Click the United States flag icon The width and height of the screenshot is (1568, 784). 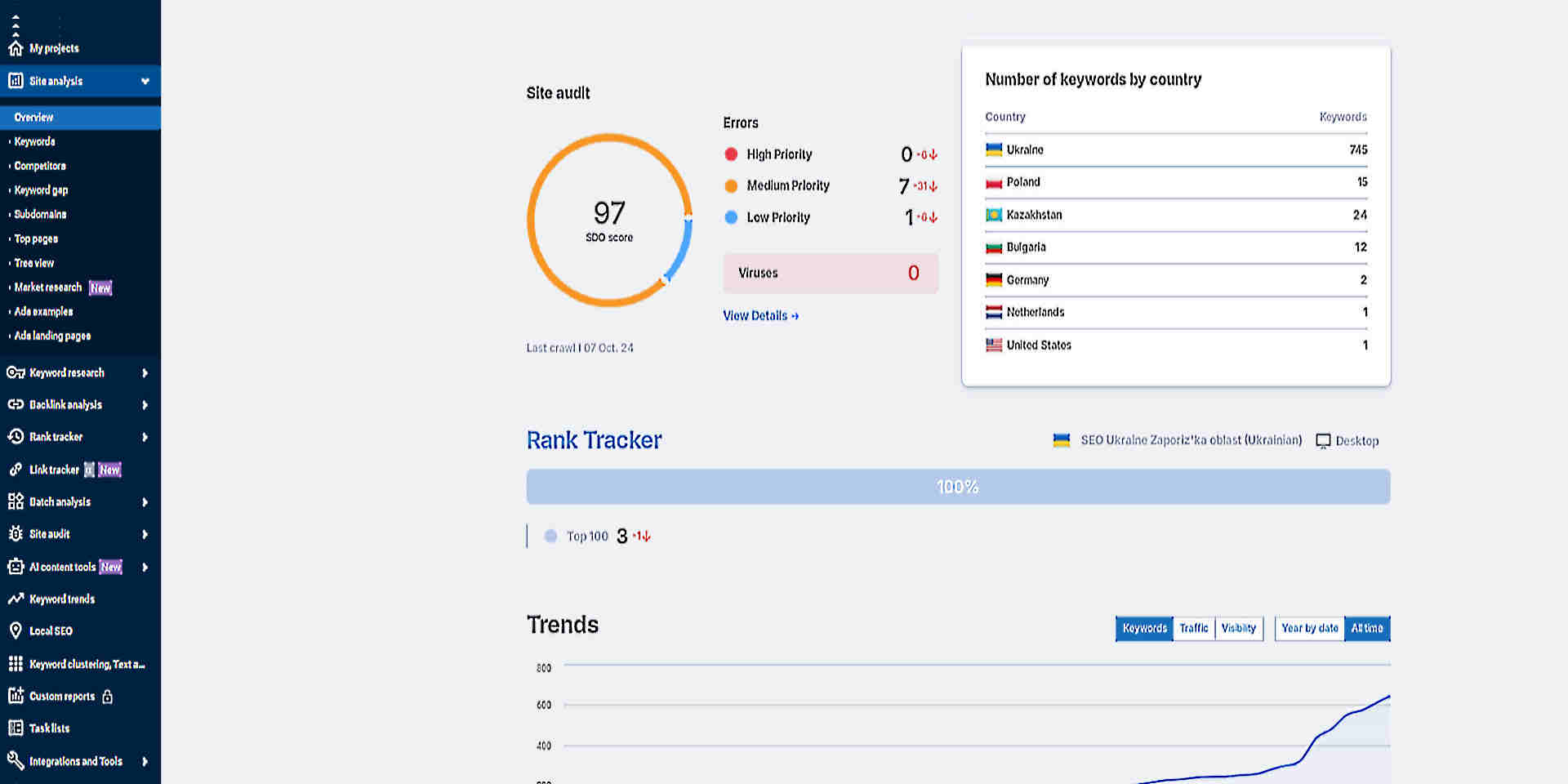(x=994, y=345)
